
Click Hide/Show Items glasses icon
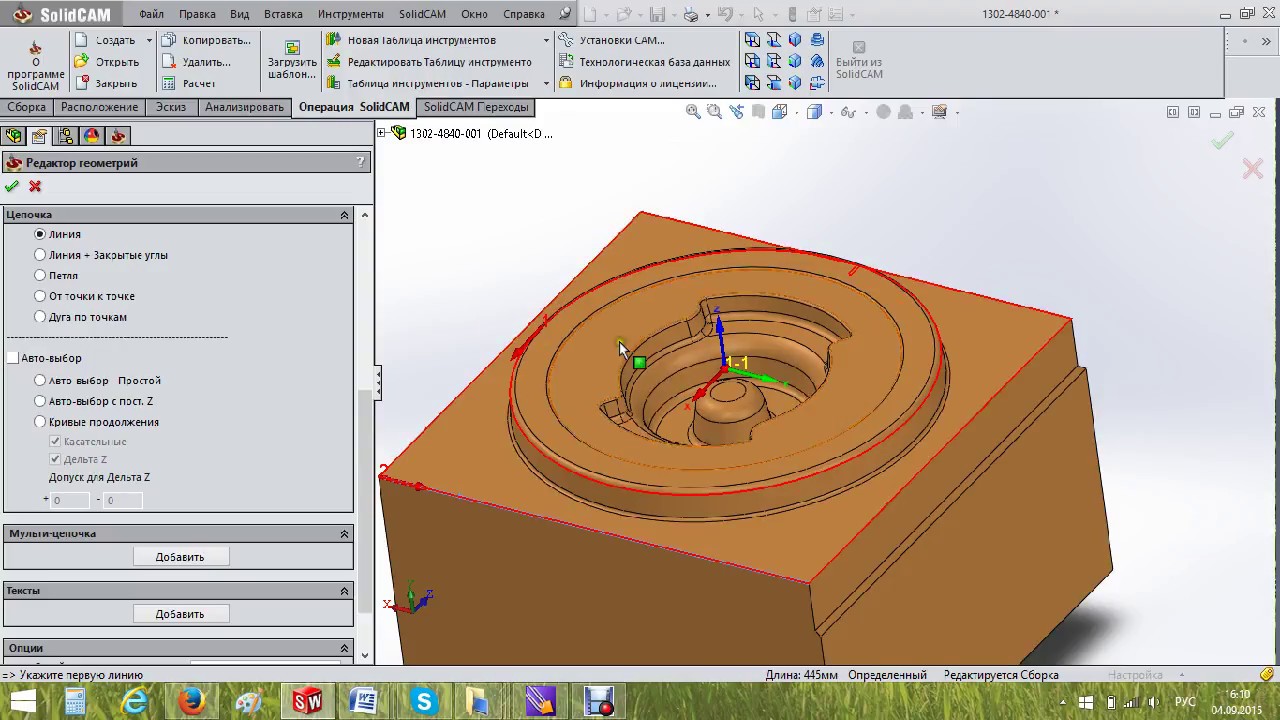coord(848,112)
